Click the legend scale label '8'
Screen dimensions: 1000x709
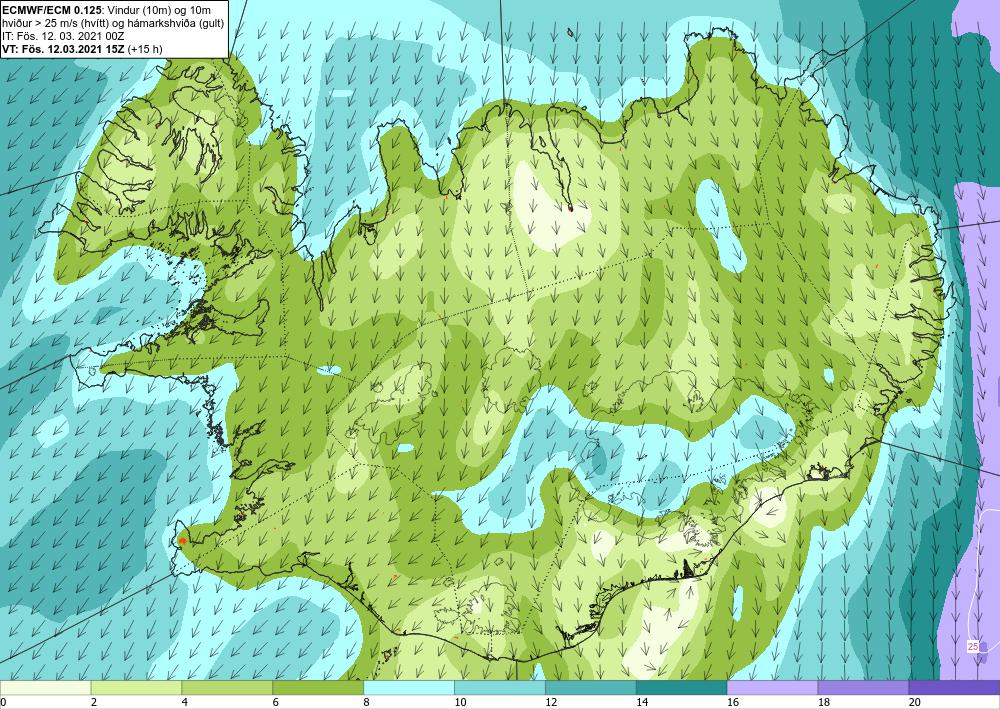point(367,703)
